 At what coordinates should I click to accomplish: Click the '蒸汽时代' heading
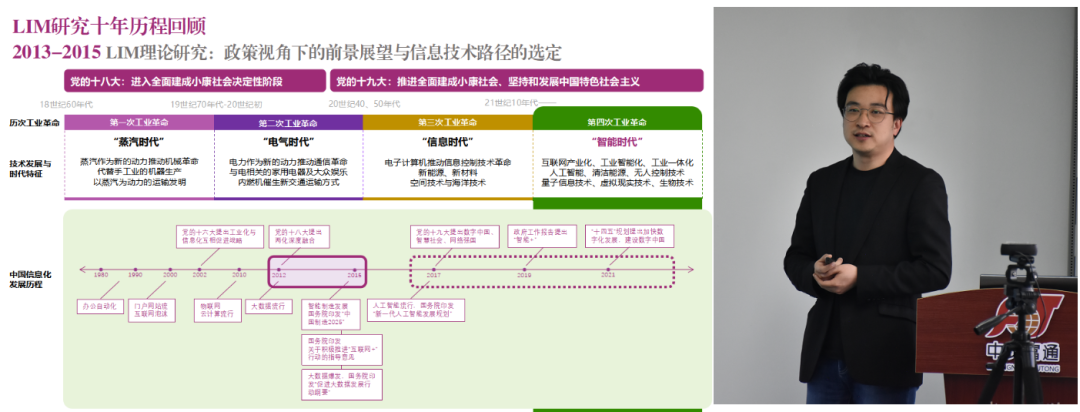click(140, 142)
